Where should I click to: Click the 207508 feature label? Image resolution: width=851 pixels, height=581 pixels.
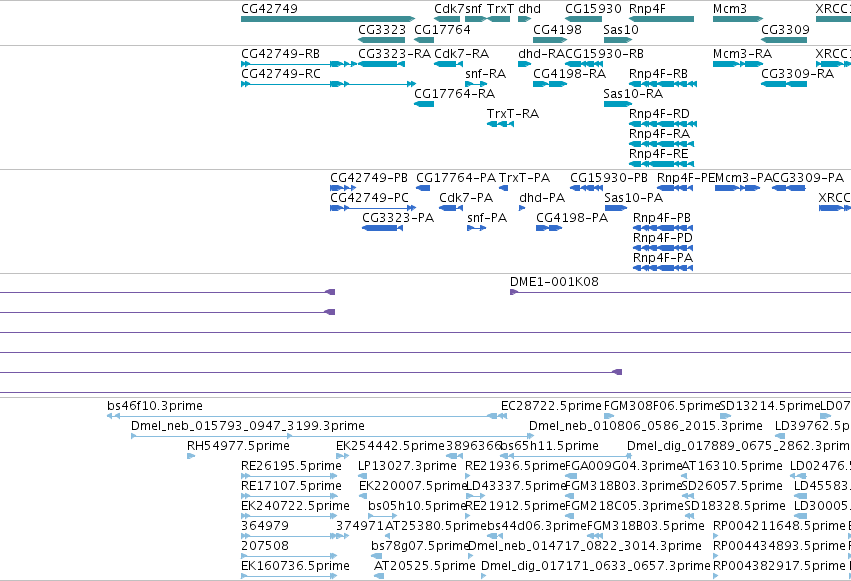coord(265,546)
